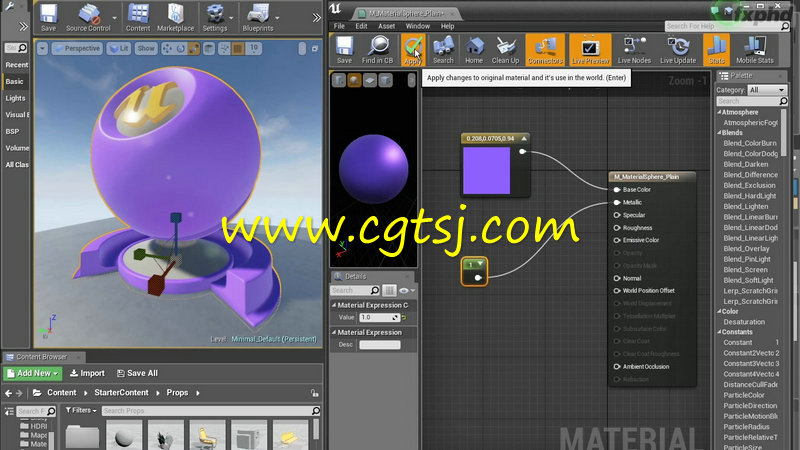
Task: Open the Marketplace
Action: tap(176, 17)
